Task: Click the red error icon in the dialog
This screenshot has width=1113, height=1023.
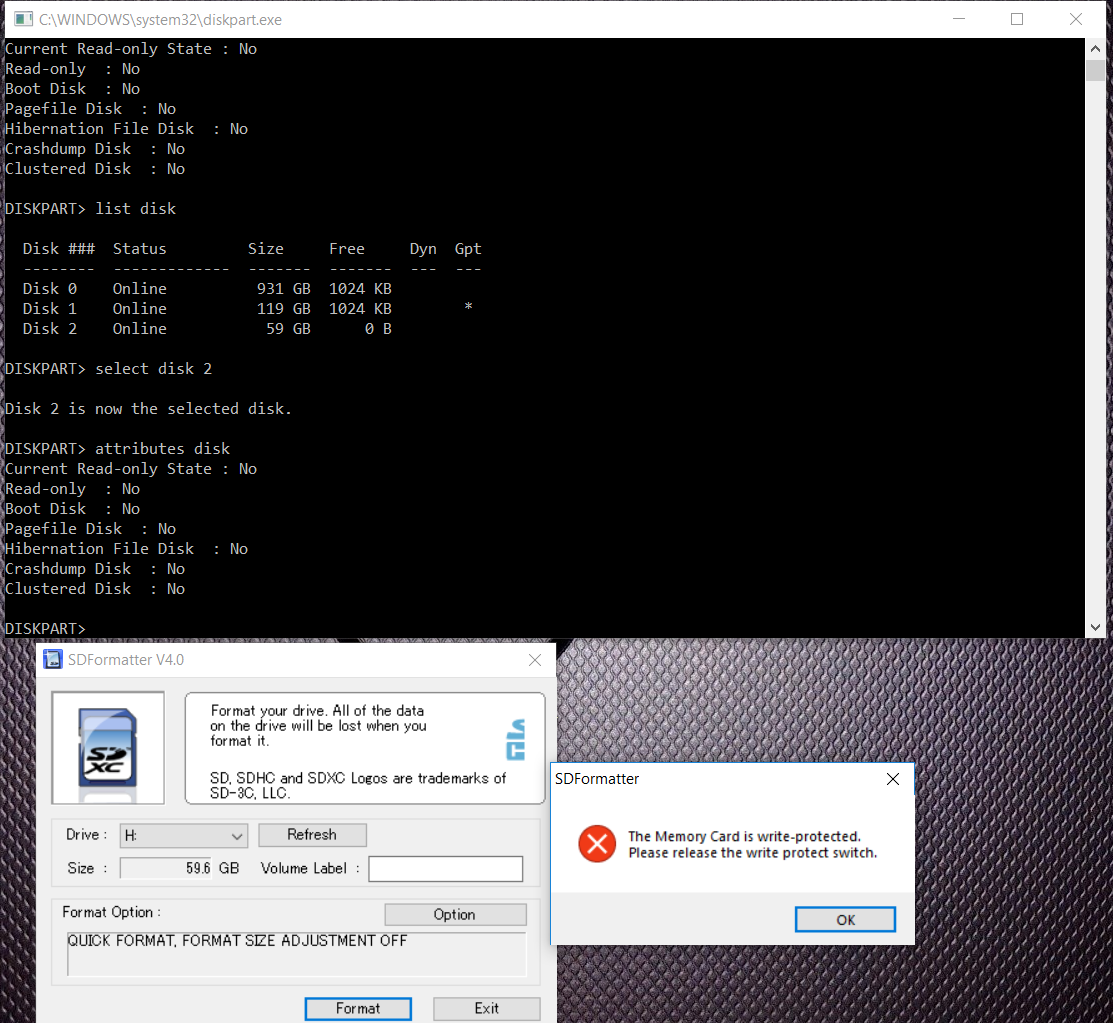Action: point(597,843)
